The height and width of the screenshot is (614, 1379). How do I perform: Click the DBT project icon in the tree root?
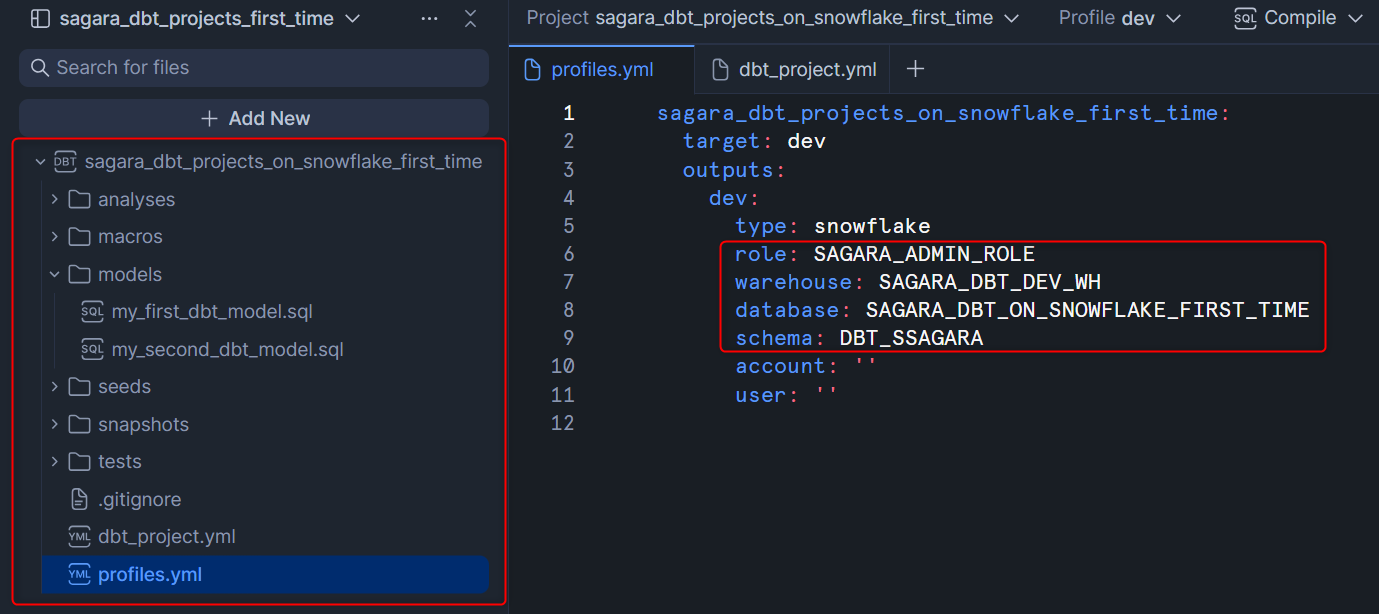tap(65, 161)
